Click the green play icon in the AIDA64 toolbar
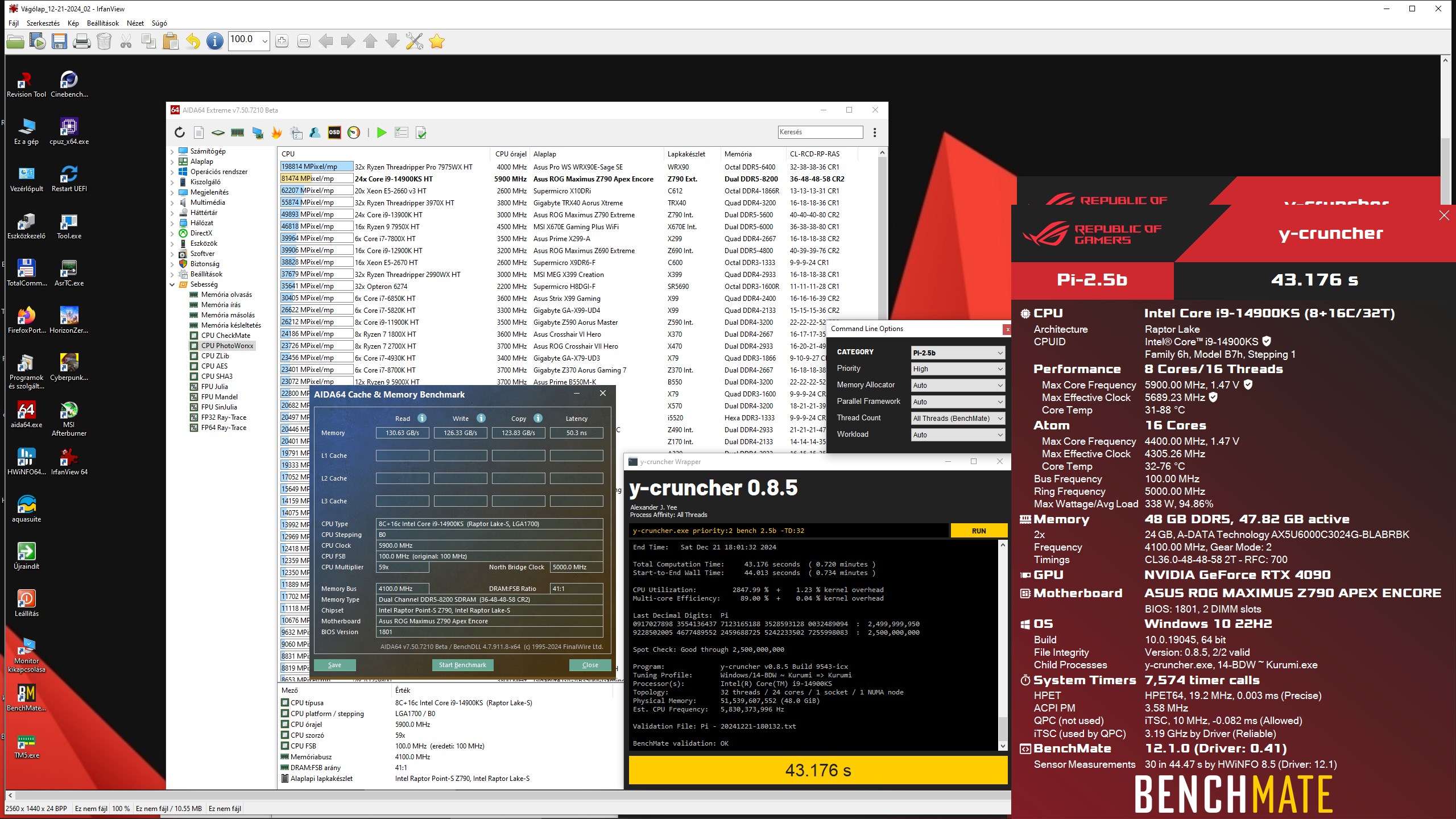 [382, 133]
